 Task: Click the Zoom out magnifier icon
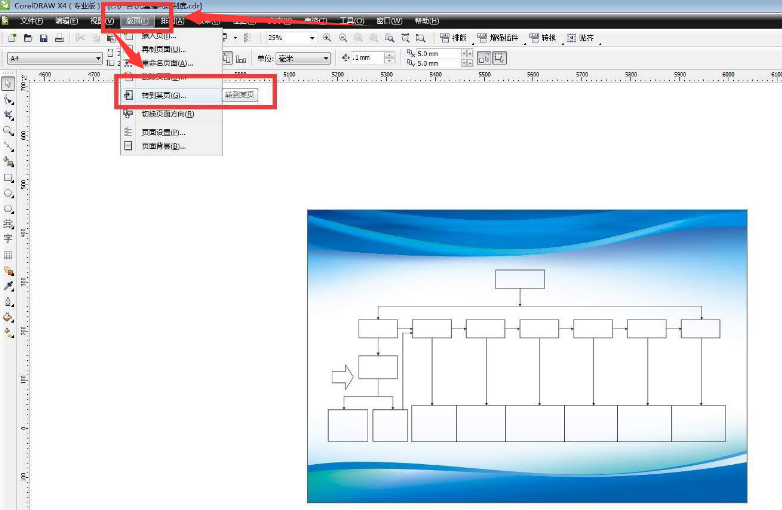[x=343, y=38]
